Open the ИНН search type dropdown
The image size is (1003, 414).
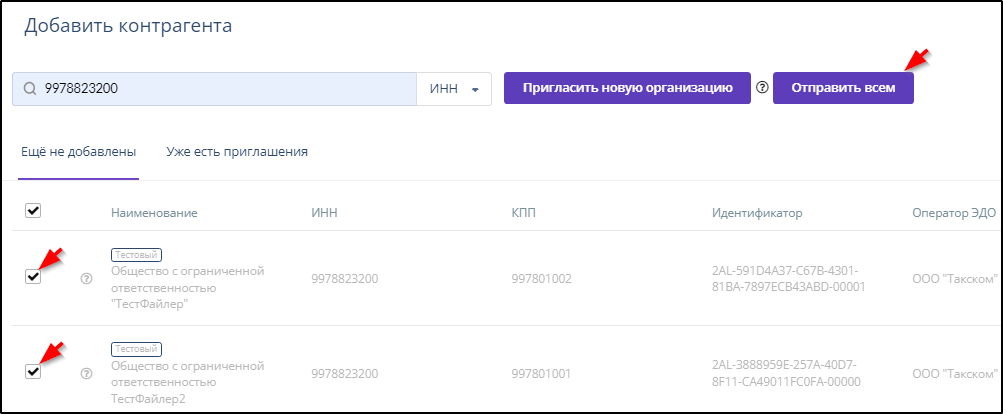[454, 89]
